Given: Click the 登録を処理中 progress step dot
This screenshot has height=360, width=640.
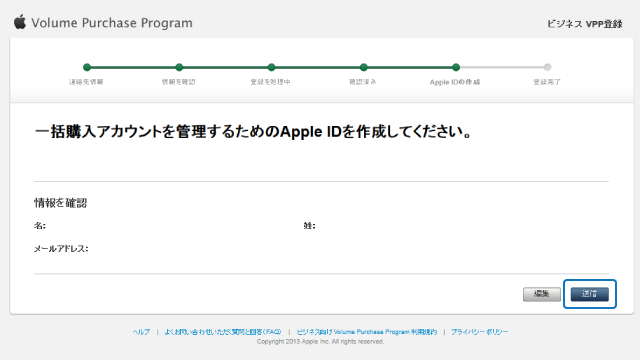Looking at the screenshot, I should tap(271, 67).
